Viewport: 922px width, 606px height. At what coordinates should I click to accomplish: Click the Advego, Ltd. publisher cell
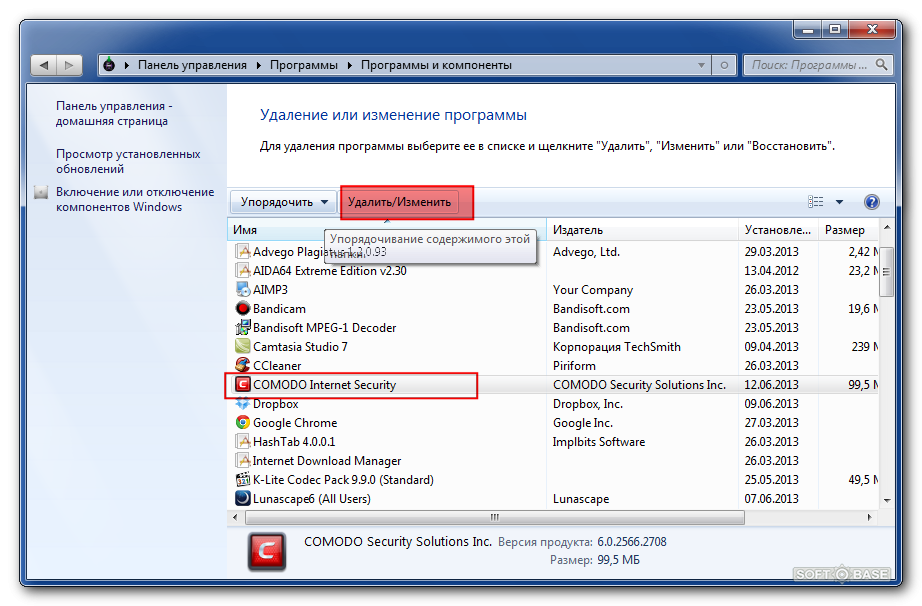[586, 252]
